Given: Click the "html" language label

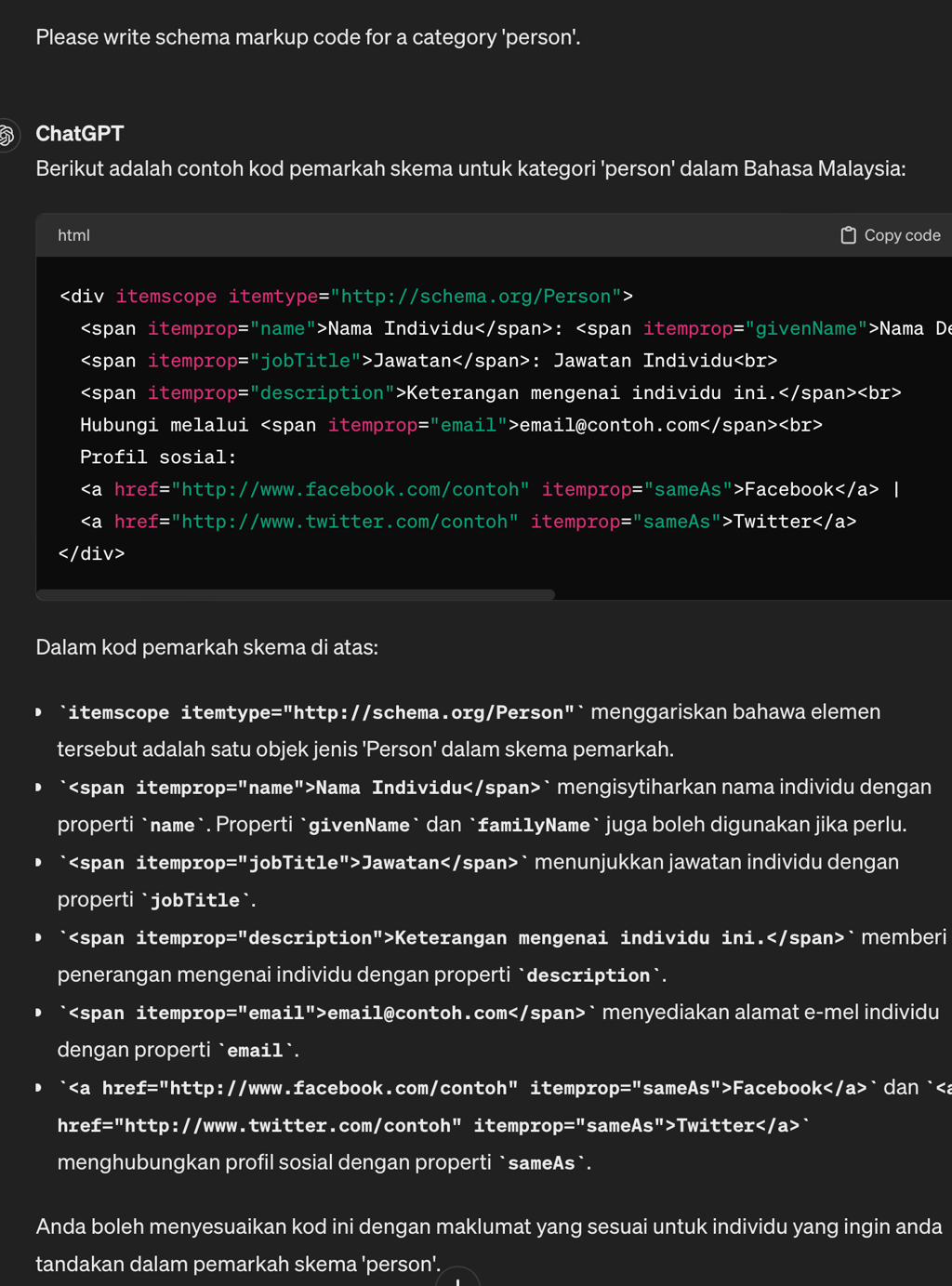Looking at the screenshot, I should pos(73,235).
